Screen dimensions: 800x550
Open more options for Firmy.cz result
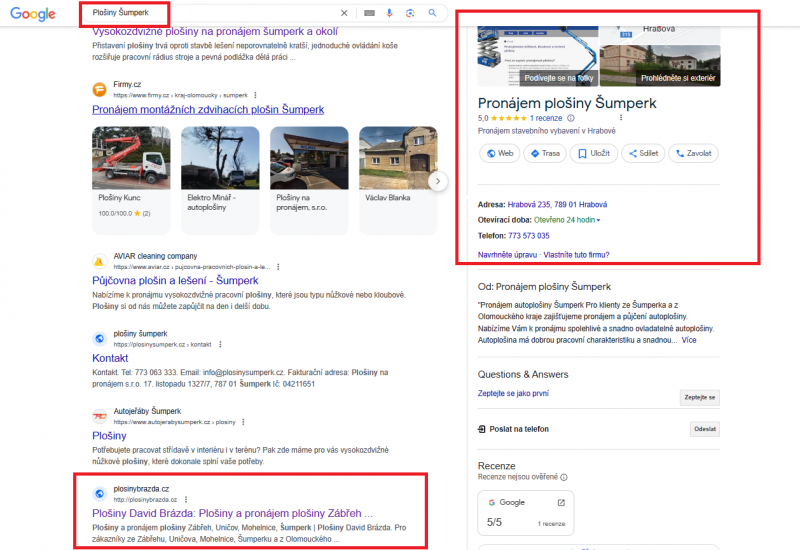(255, 95)
